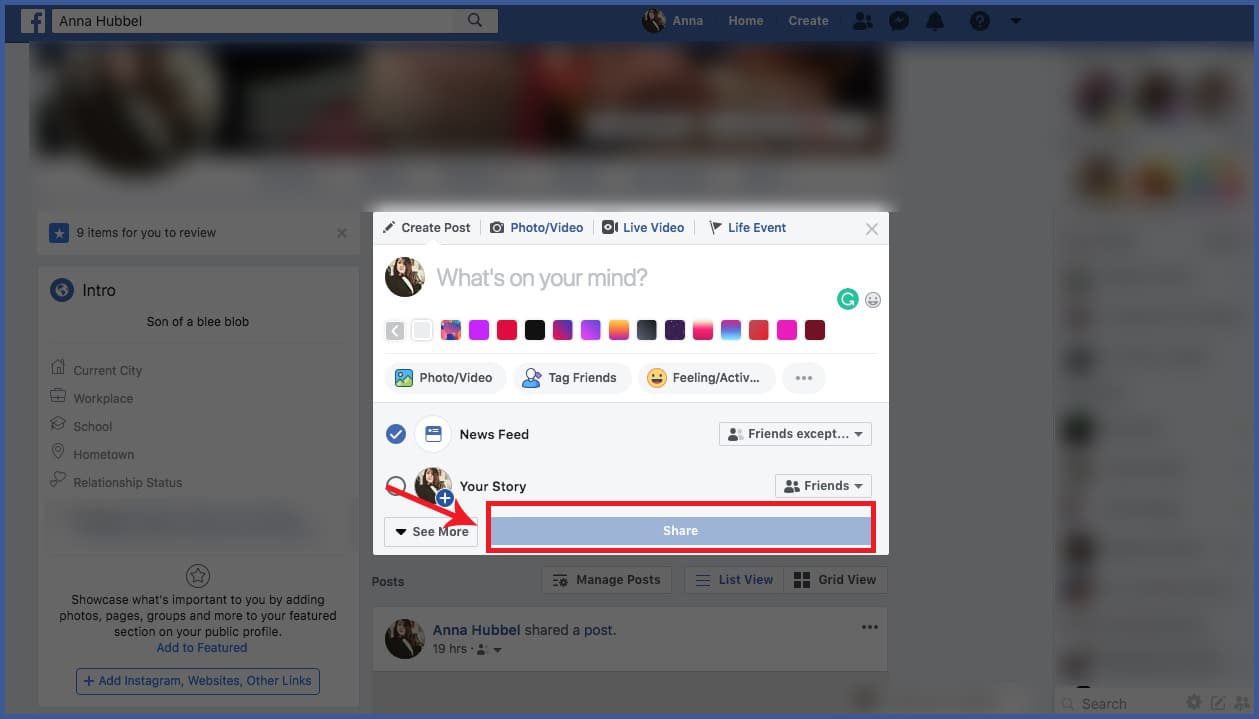Collapse the background color picker arrow

pyautogui.click(x=395, y=330)
